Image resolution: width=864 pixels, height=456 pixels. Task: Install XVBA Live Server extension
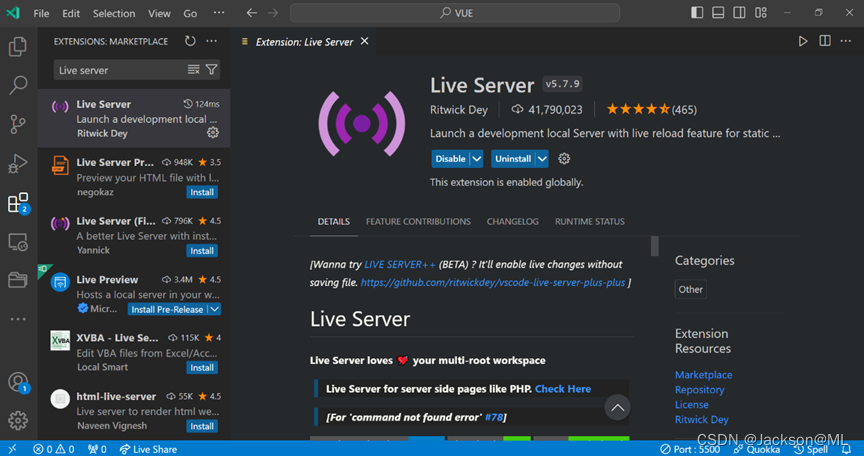202,367
